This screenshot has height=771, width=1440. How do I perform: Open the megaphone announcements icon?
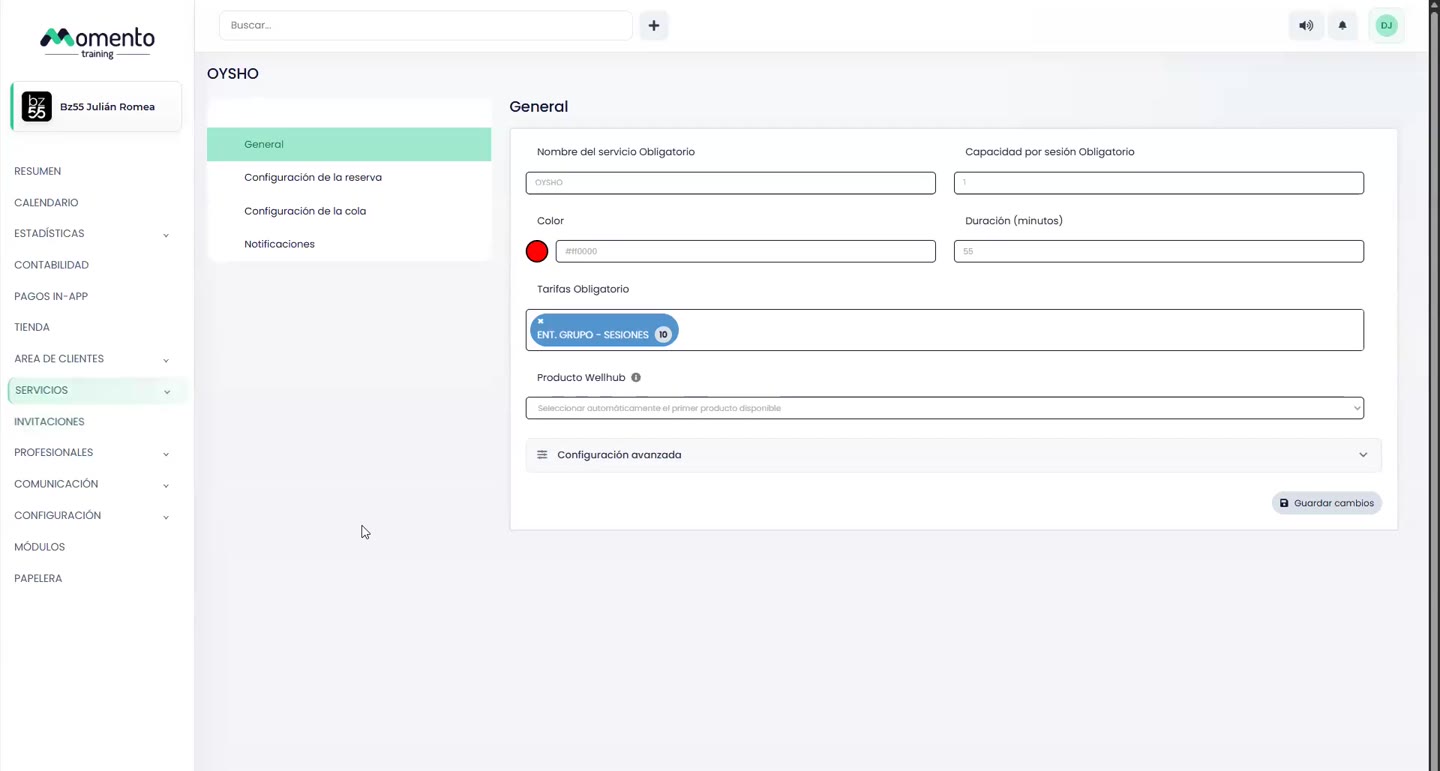[x=1306, y=26]
